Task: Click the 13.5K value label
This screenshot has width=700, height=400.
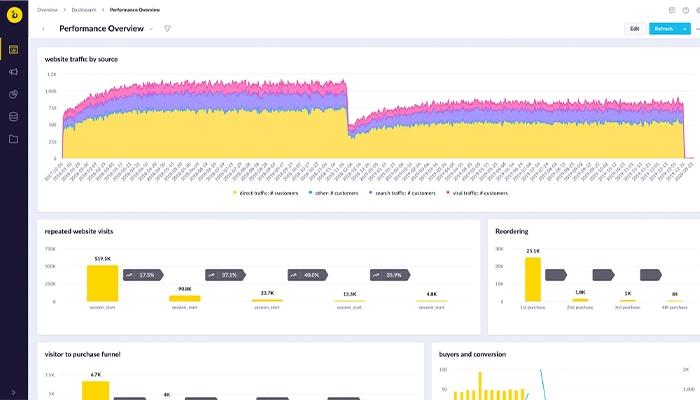Action: 350,294
